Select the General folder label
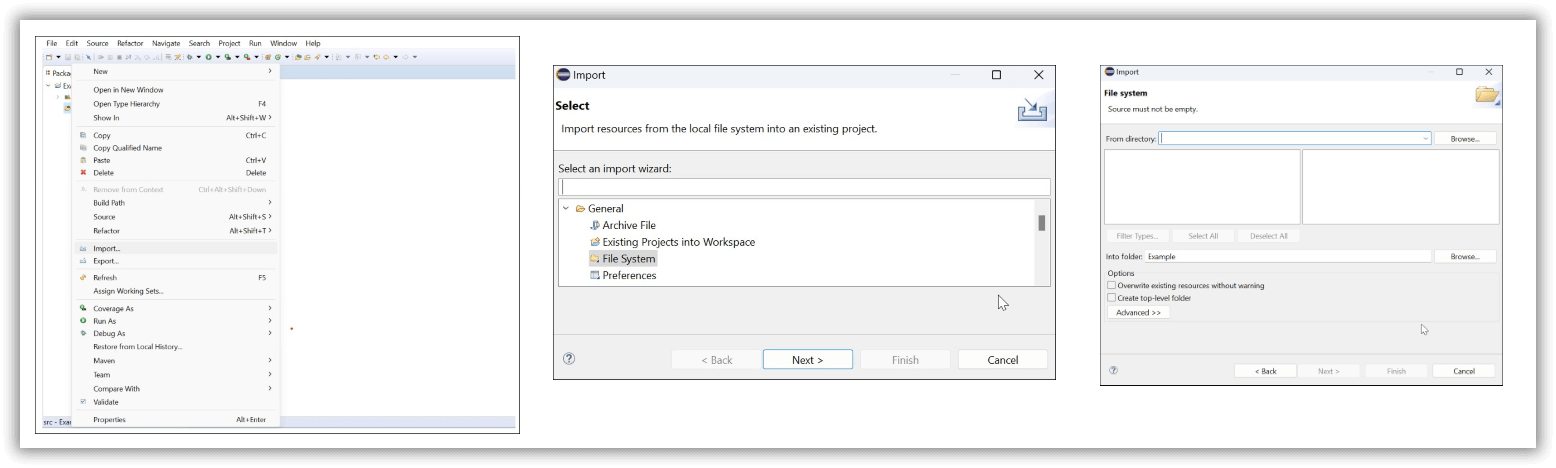1556x468 pixels. tap(606, 209)
